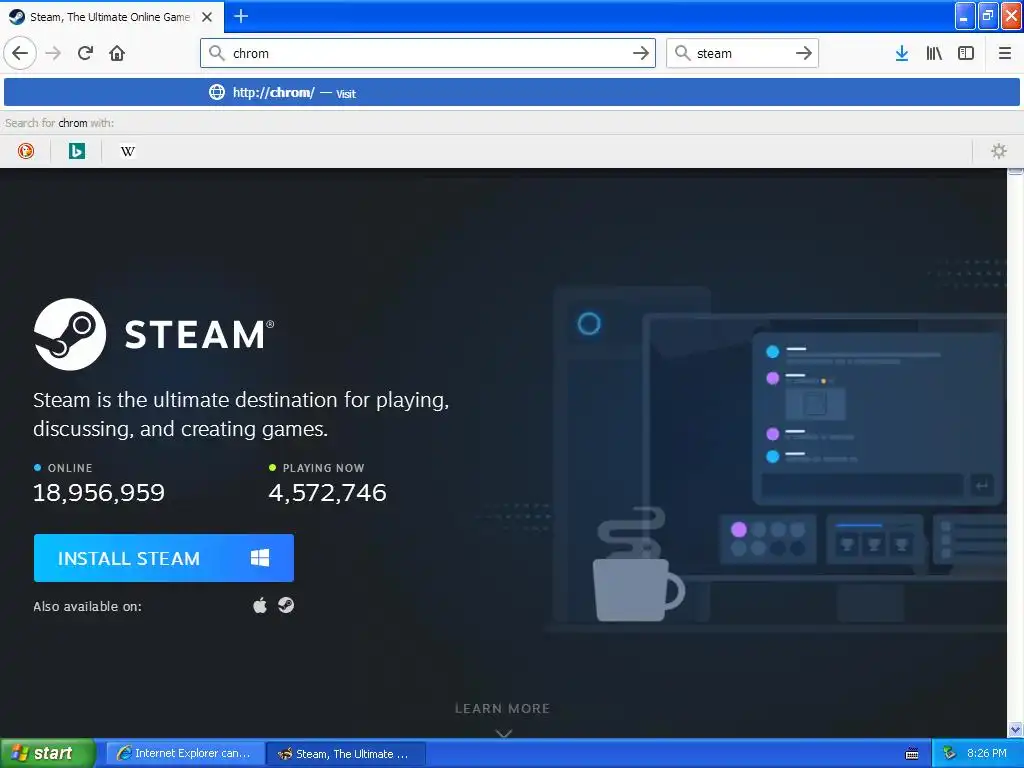Choose the SteamOS download icon
This screenshot has height=768, width=1024.
(286, 605)
